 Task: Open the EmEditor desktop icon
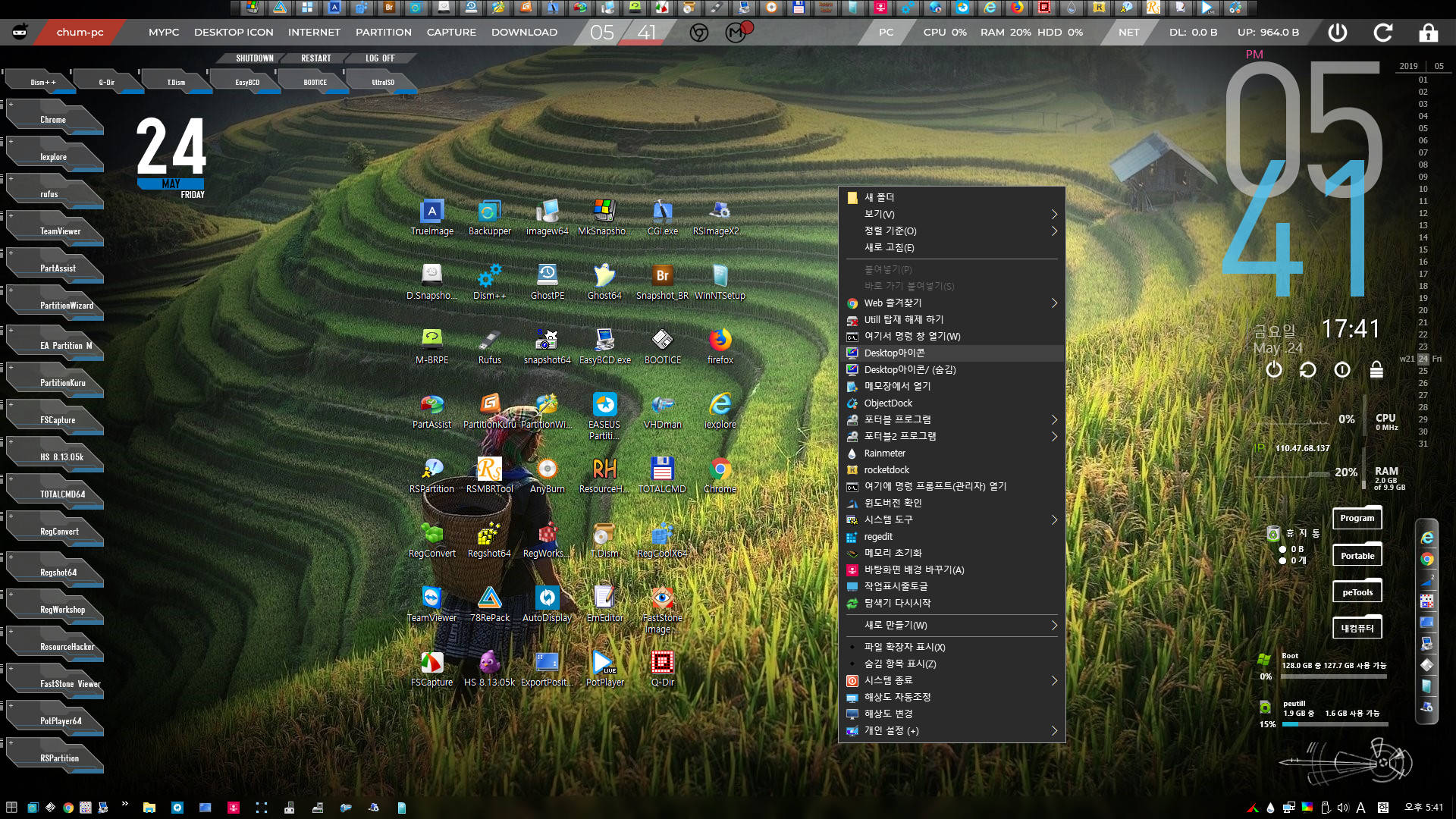point(604,604)
